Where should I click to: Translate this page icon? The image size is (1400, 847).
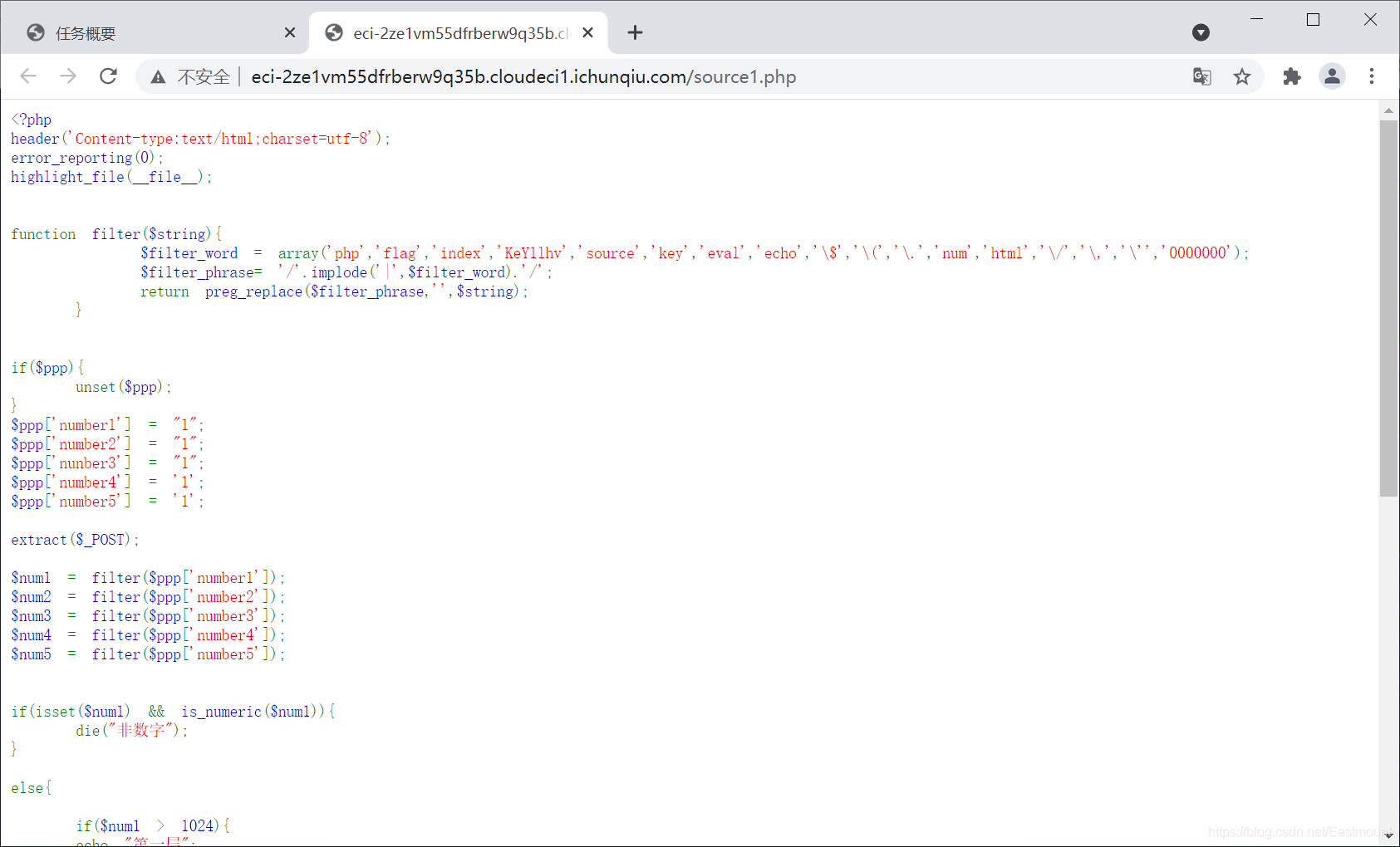[1201, 76]
